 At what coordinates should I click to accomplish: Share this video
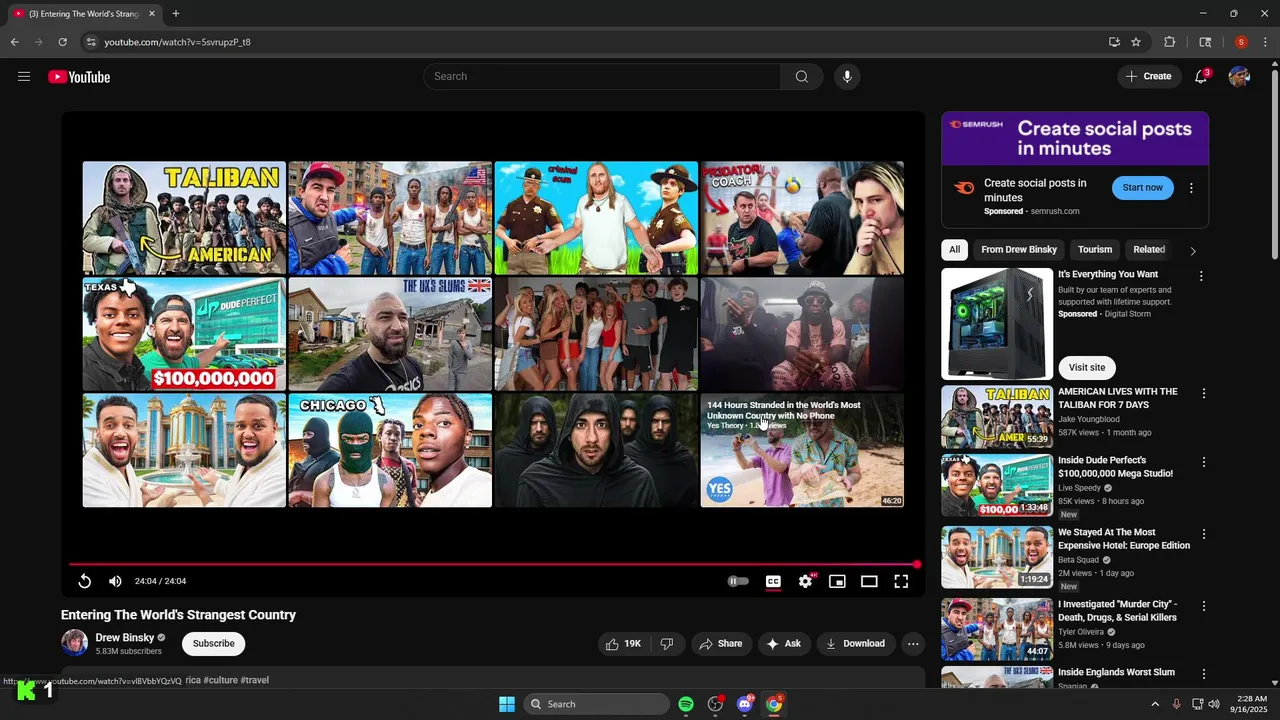(721, 644)
